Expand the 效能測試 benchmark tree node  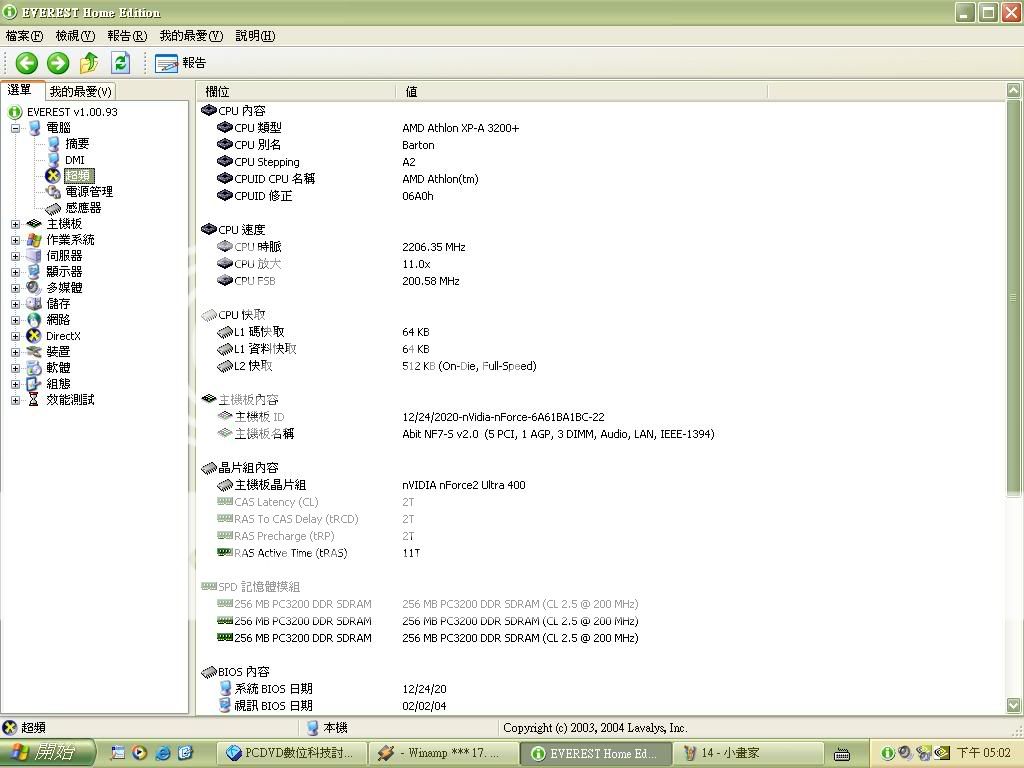pos(15,400)
